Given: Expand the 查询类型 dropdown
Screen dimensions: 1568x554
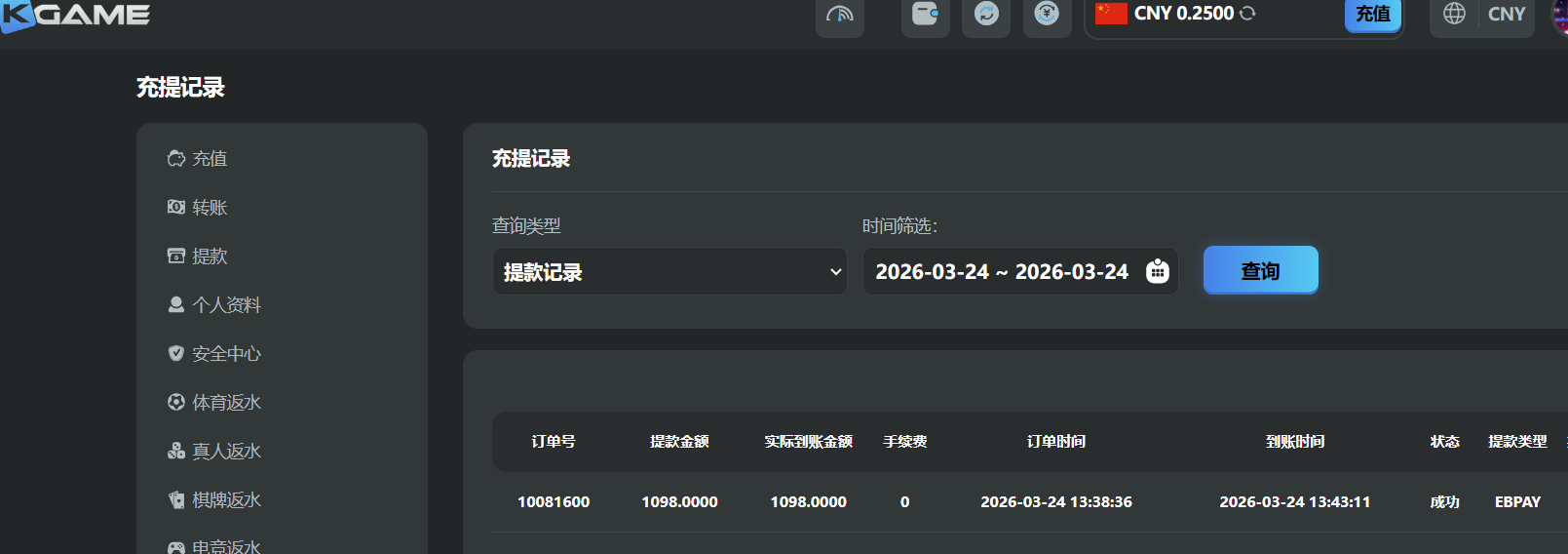Looking at the screenshot, I should [669, 272].
